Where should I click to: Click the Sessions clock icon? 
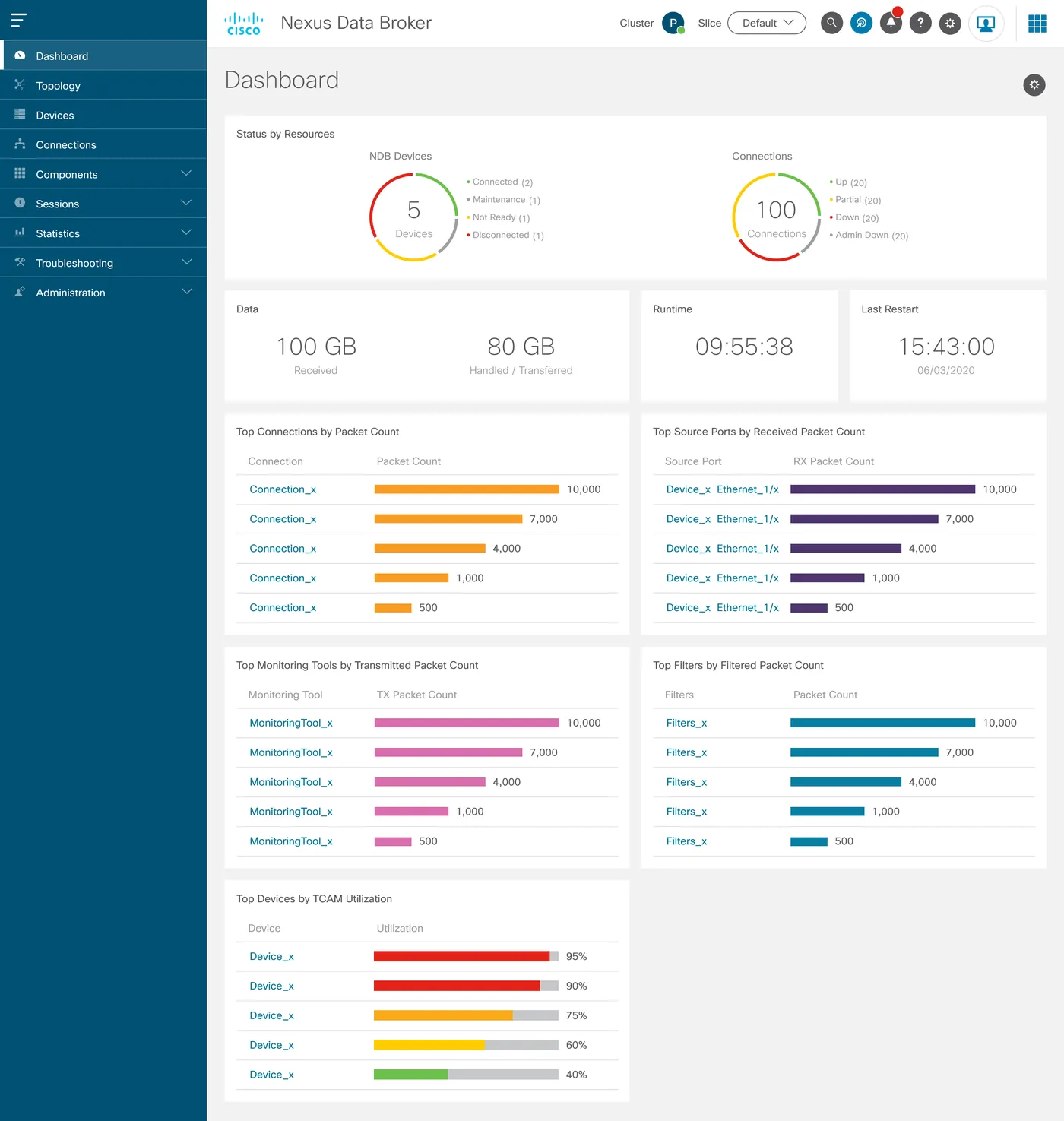click(20, 203)
